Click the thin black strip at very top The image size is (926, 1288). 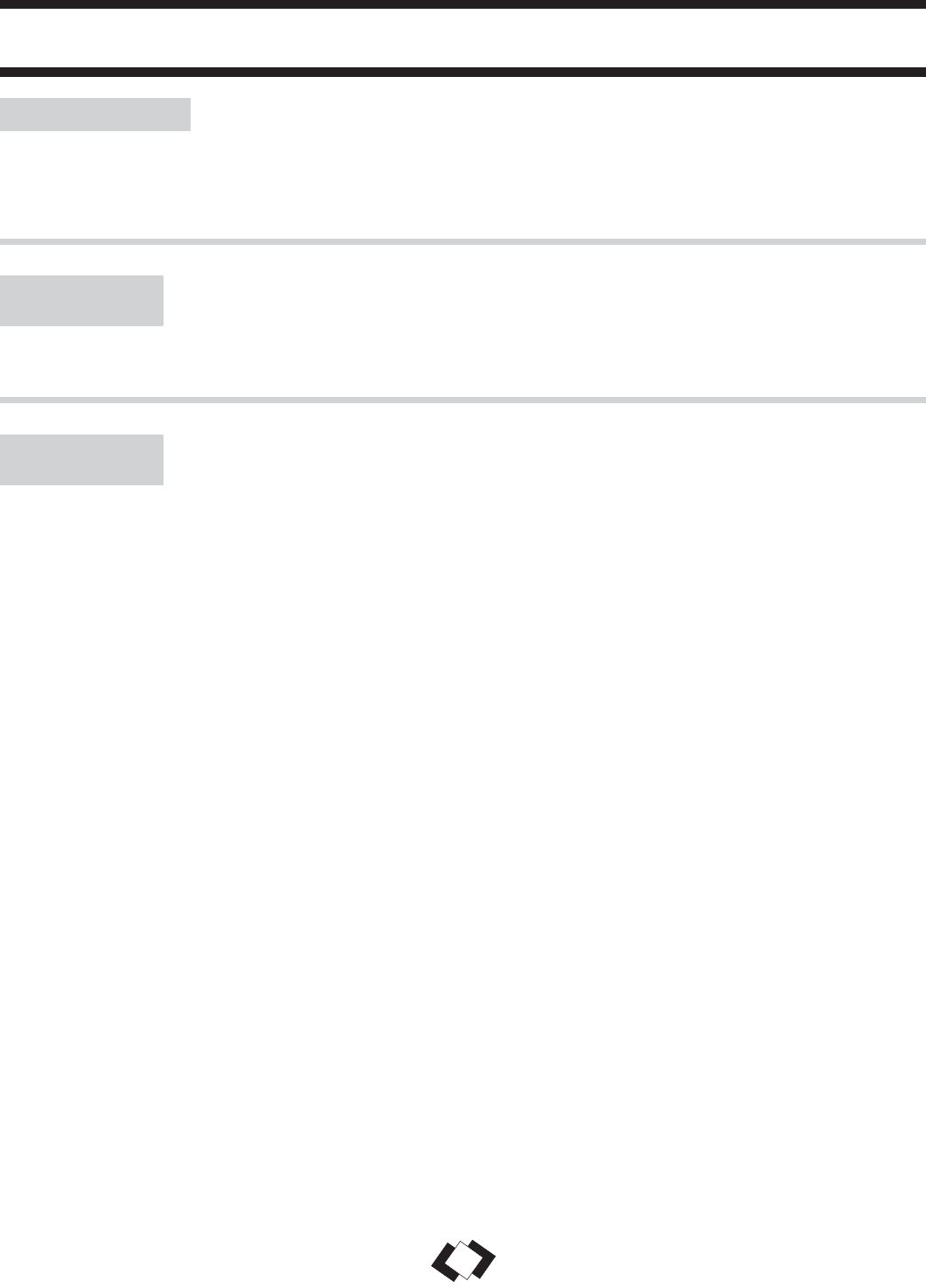click(463, 3)
